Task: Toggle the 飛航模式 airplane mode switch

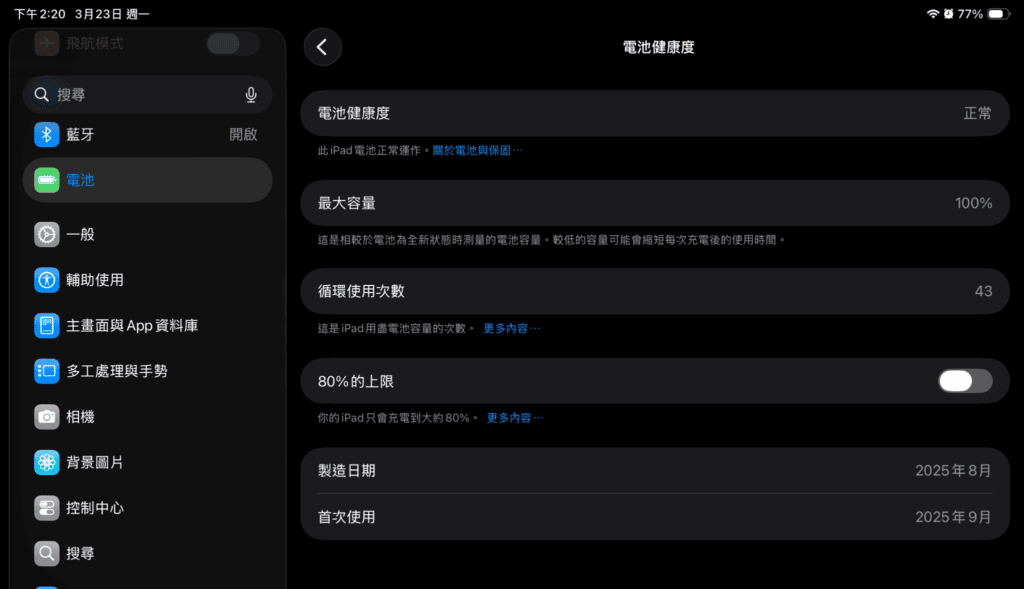Action: [232, 44]
